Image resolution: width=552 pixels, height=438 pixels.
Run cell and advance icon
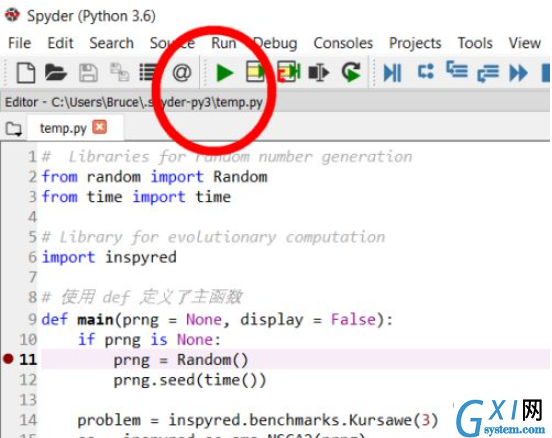click(x=289, y=72)
